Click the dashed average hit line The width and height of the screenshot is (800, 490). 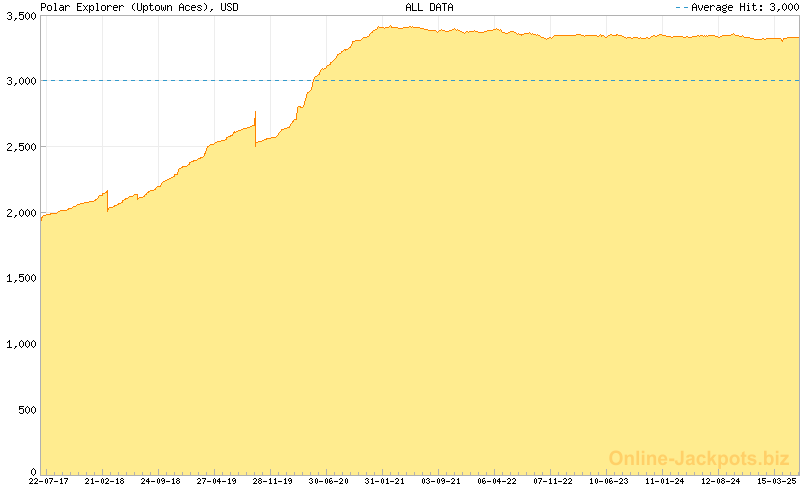500,81
